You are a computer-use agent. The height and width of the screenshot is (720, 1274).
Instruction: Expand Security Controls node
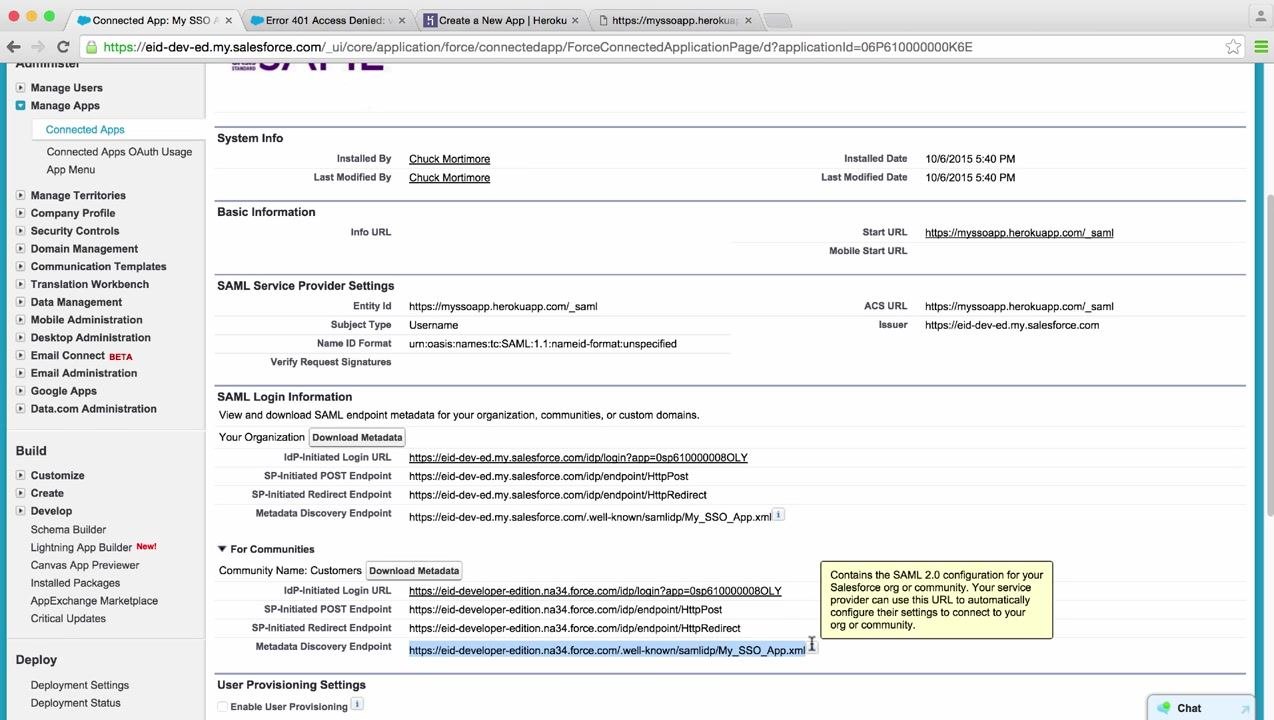click(20, 231)
